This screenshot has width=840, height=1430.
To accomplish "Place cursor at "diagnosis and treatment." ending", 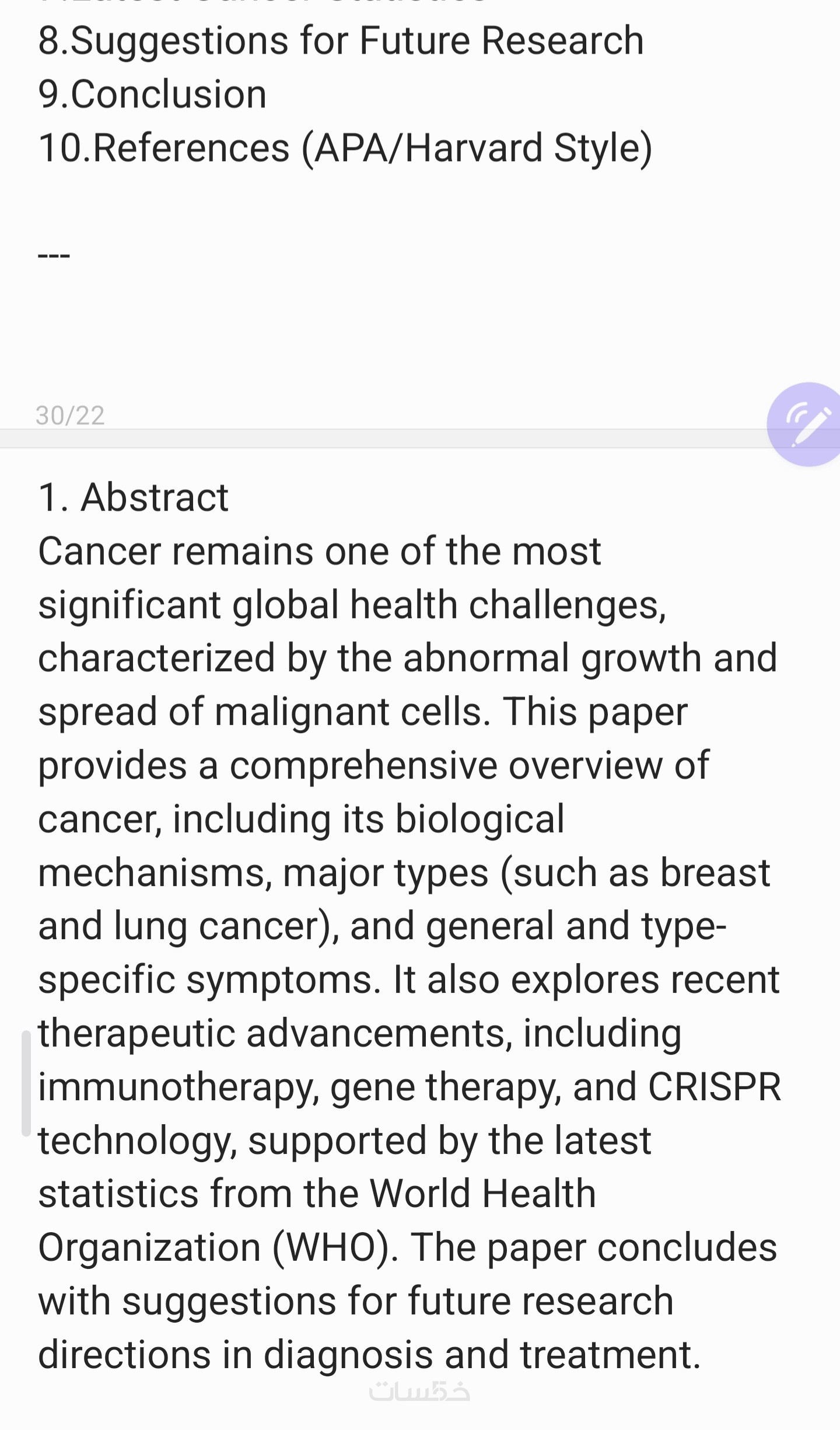I will (699, 1355).
